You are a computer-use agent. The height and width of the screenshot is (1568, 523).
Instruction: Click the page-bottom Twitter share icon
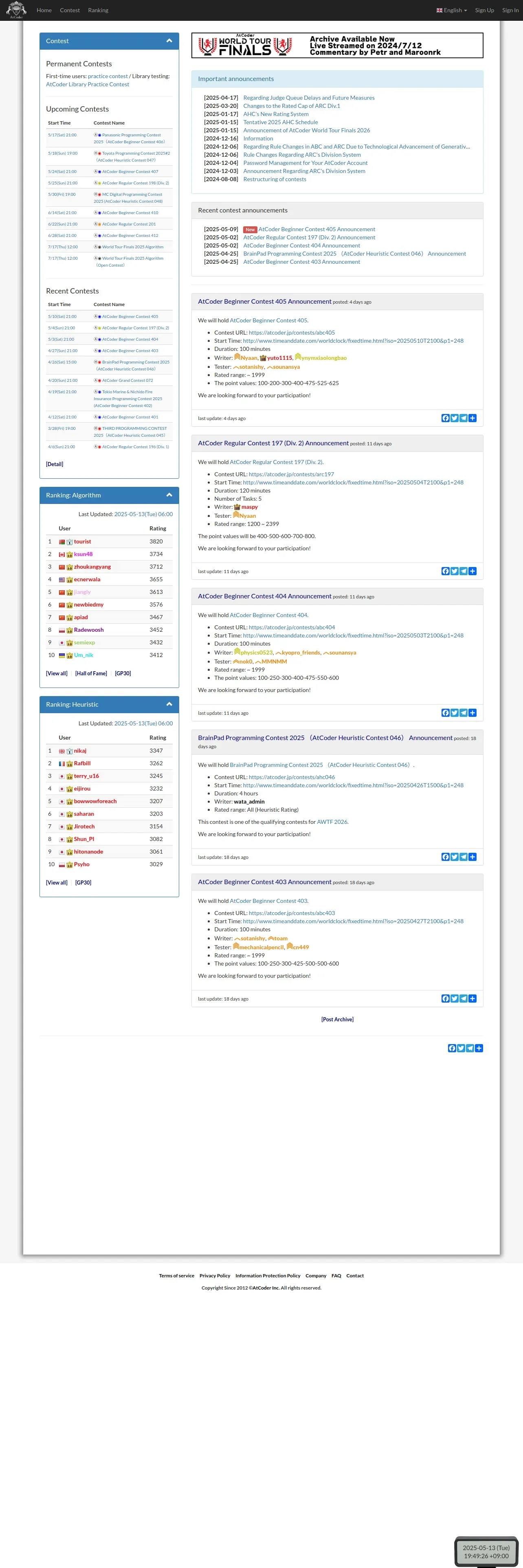click(x=461, y=1048)
